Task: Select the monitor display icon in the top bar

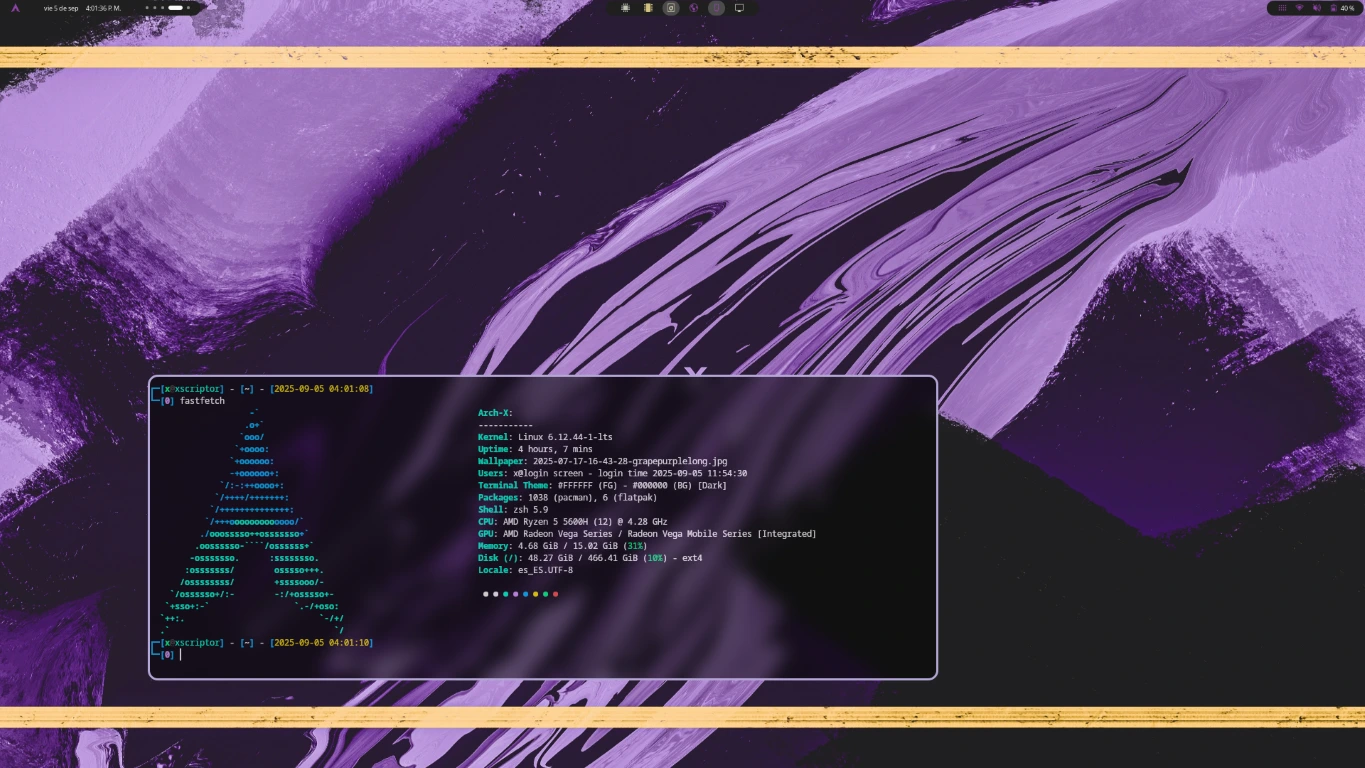Action: pos(739,8)
